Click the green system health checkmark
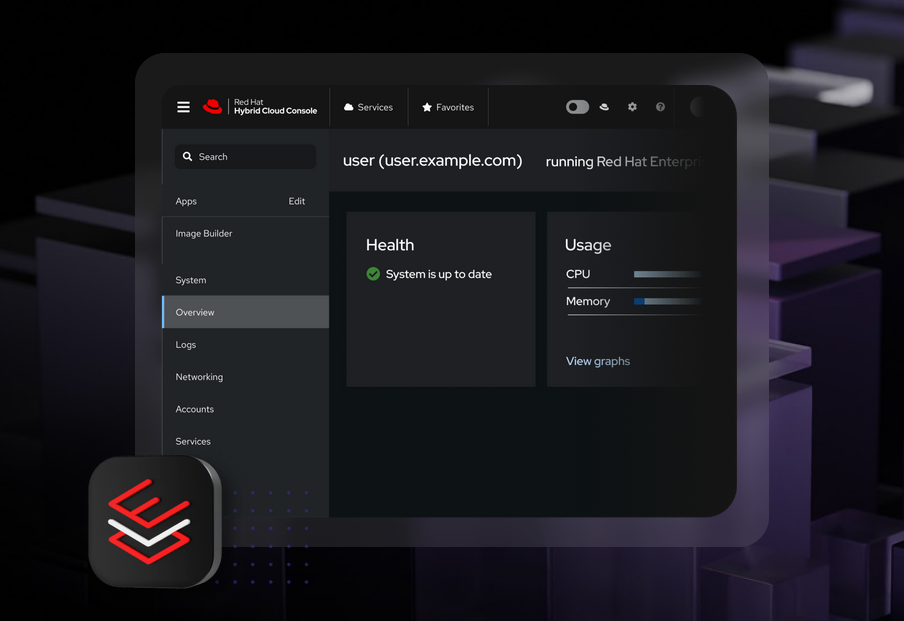Screen dimensions: 904x621 [373, 274]
